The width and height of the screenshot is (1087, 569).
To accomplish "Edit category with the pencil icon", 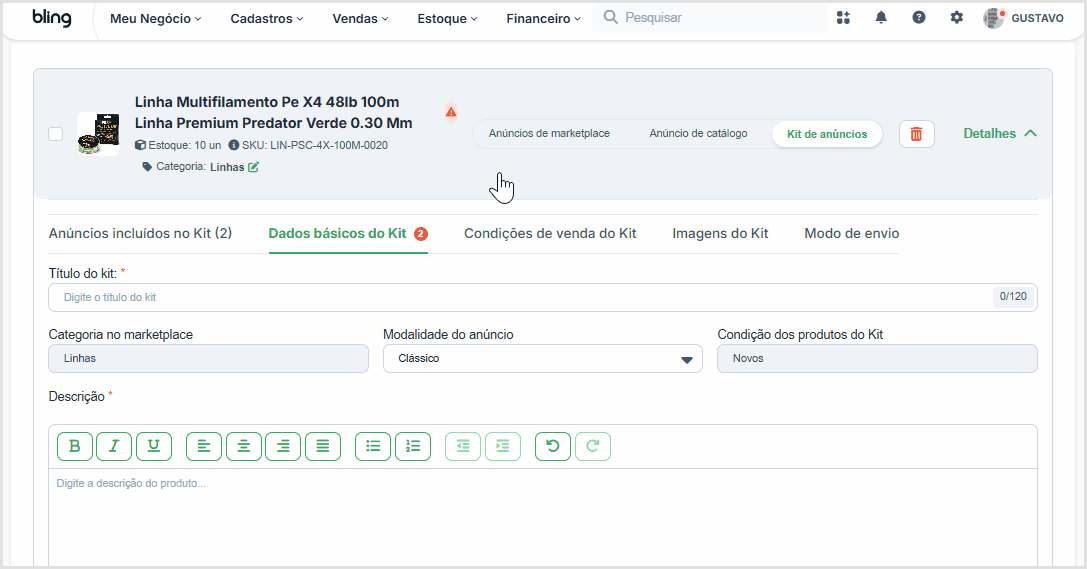I will click(x=254, y=167).
